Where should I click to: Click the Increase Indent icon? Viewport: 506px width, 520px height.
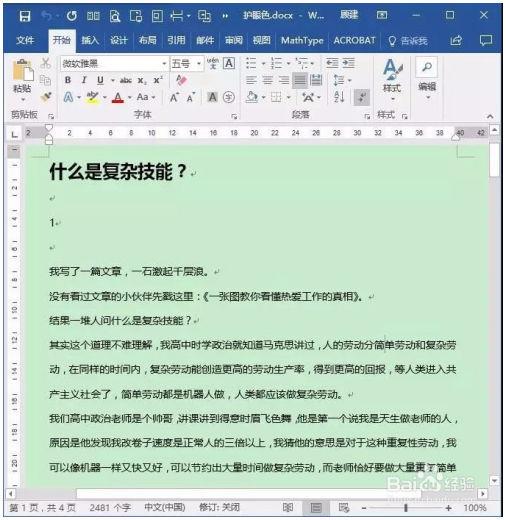click(x=348, y=63)
